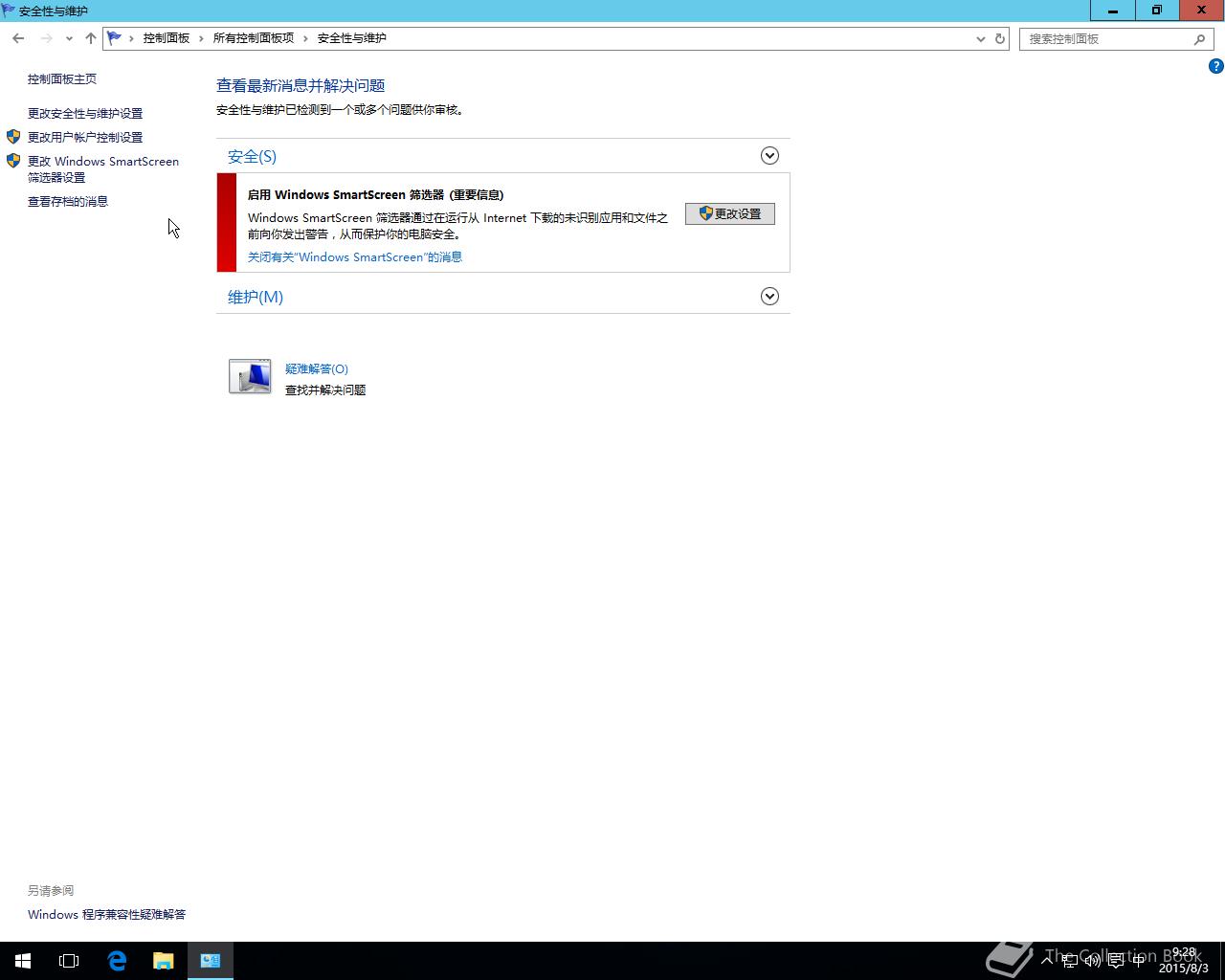
Task: Click the shield icon beside SmartScreen settings link
Action: point(13,161)
